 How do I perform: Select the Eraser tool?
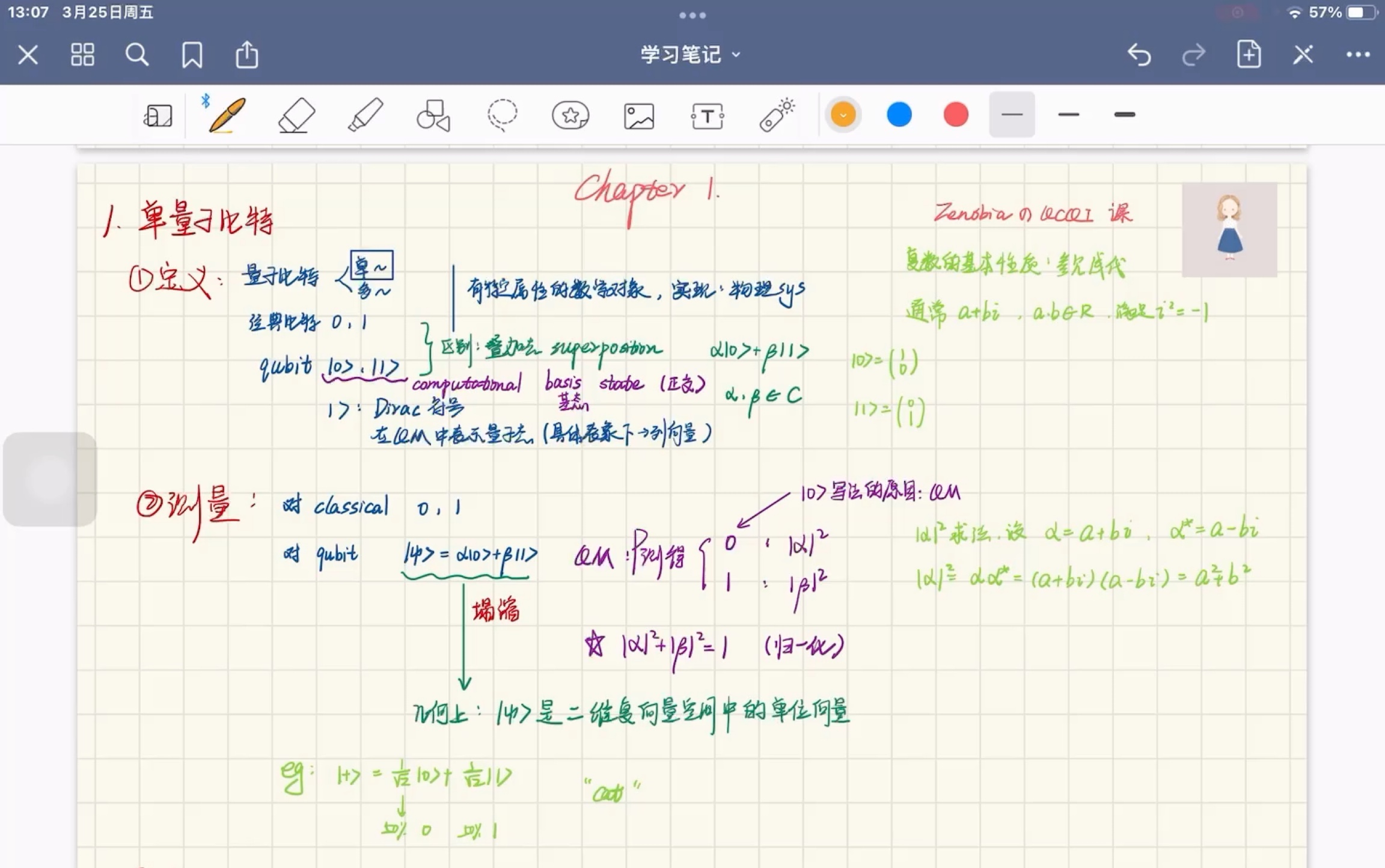tap(296, 115)
